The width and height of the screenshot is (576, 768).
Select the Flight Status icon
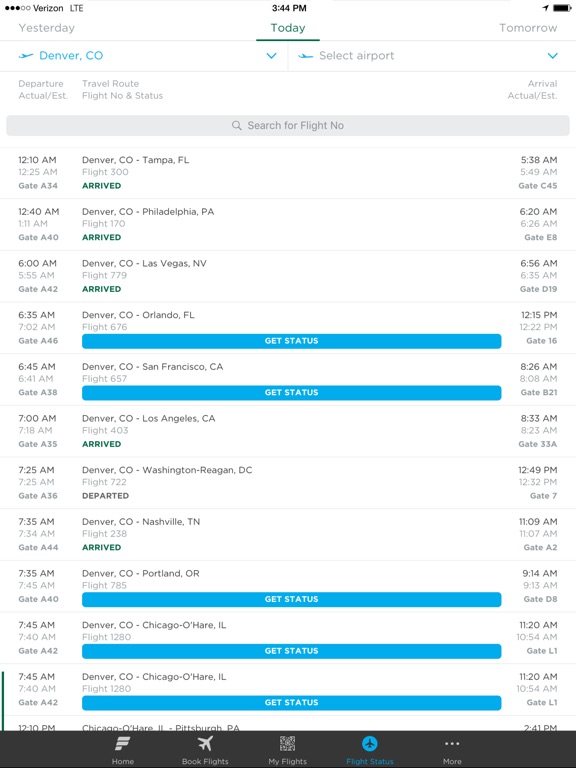(x=370, y=744)
